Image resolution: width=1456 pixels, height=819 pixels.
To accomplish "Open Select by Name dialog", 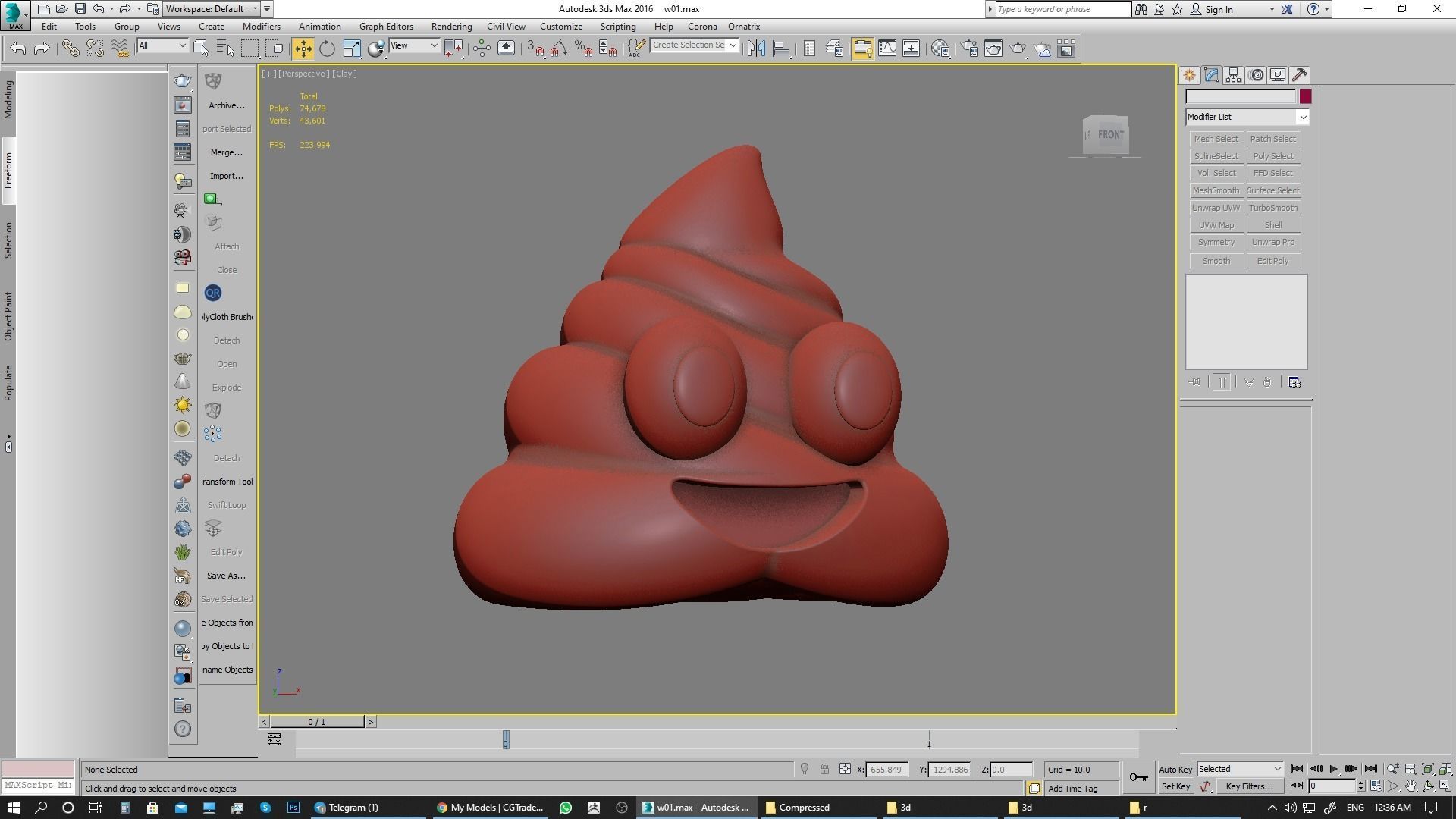I will point(225,49).
